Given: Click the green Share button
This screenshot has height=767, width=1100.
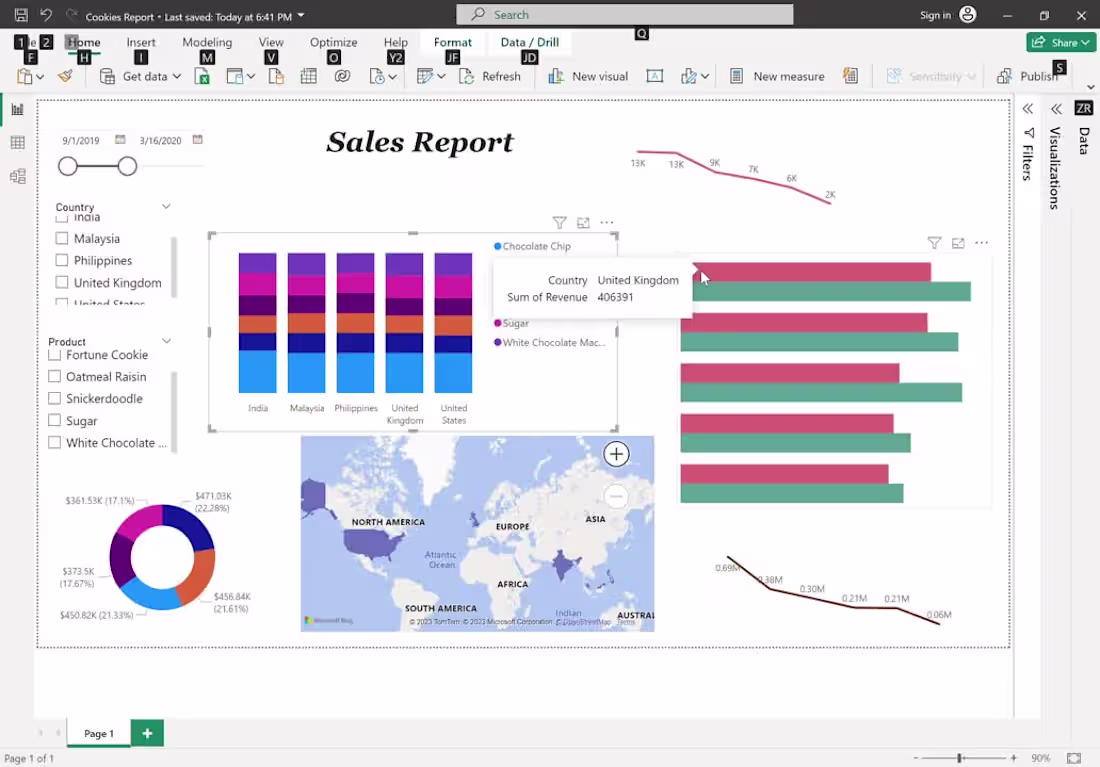Looking at the screenshot, I should 1061,42.
